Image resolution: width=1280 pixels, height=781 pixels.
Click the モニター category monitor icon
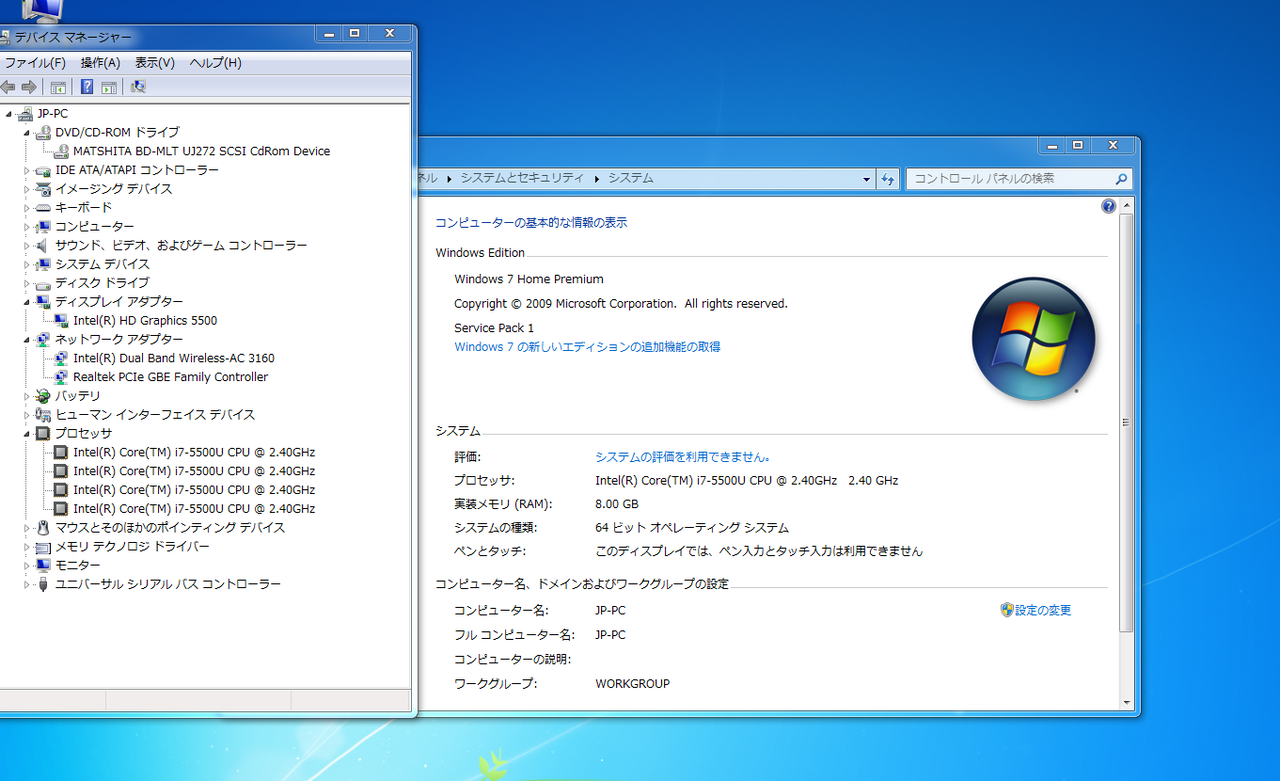[43, 565]
